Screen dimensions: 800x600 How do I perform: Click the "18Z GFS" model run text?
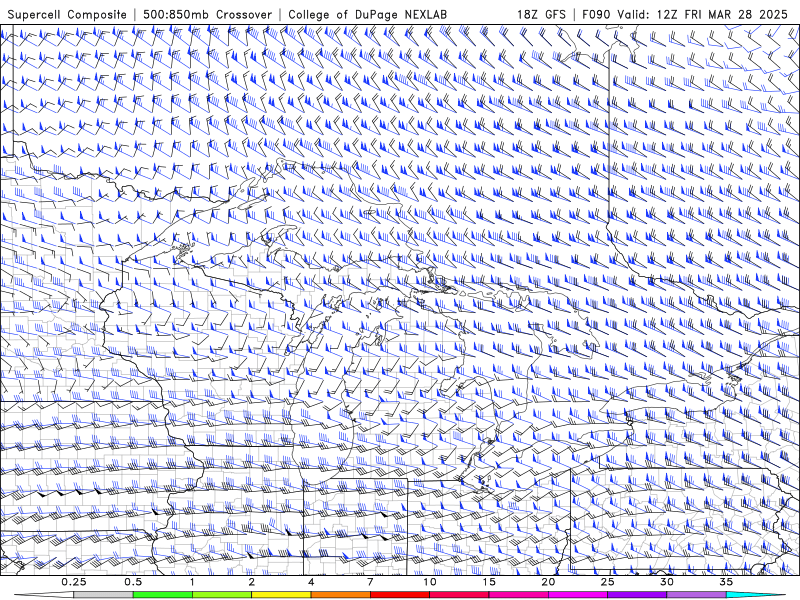541,14
